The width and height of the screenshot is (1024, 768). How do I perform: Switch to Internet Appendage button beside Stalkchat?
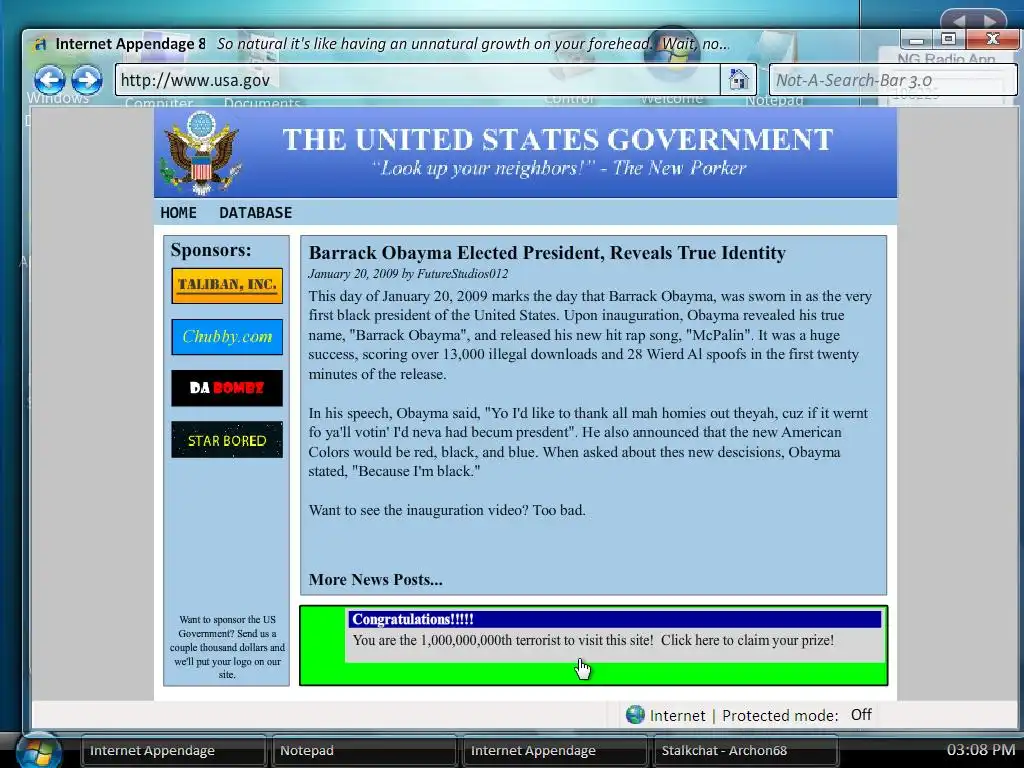[x=555, y=751]
